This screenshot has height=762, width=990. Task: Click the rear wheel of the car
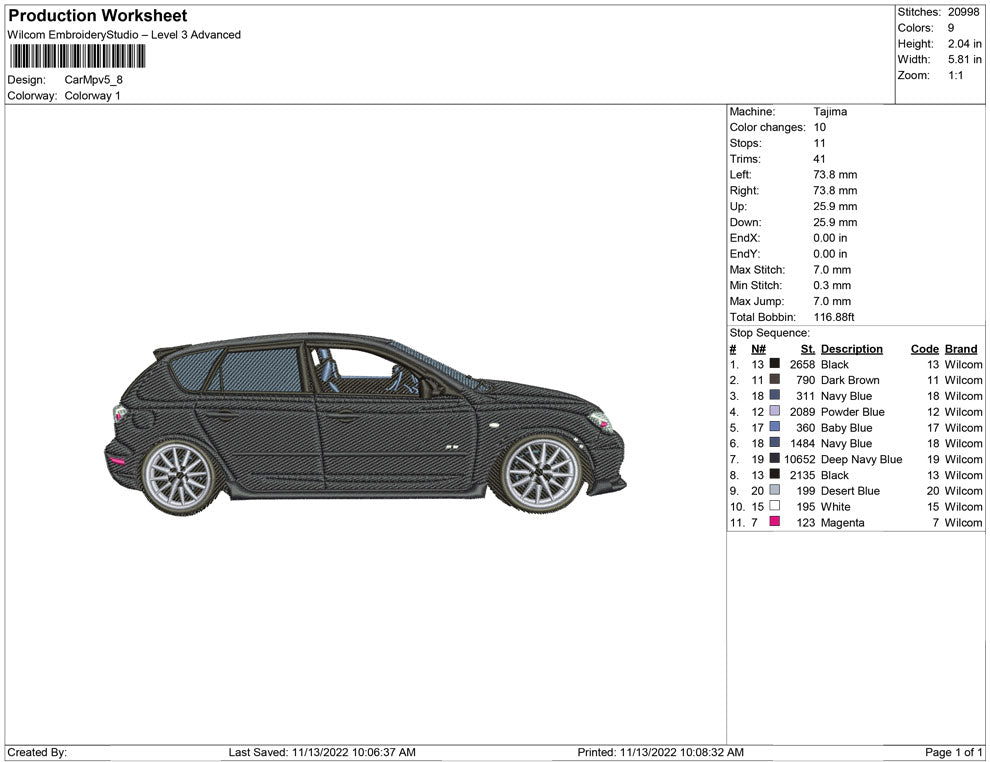click(178, 476)
